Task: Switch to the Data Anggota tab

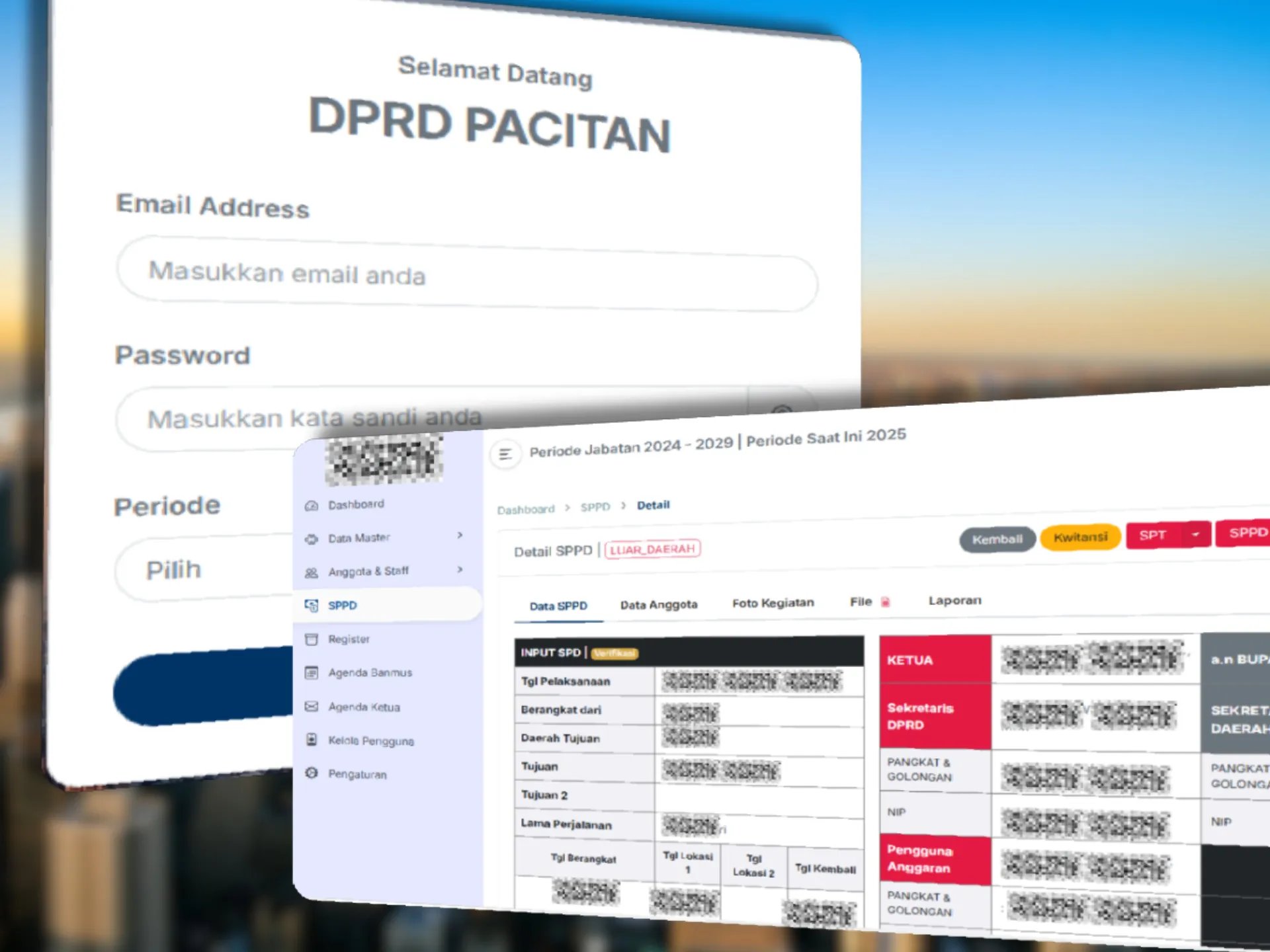Action: click(659, 604)
